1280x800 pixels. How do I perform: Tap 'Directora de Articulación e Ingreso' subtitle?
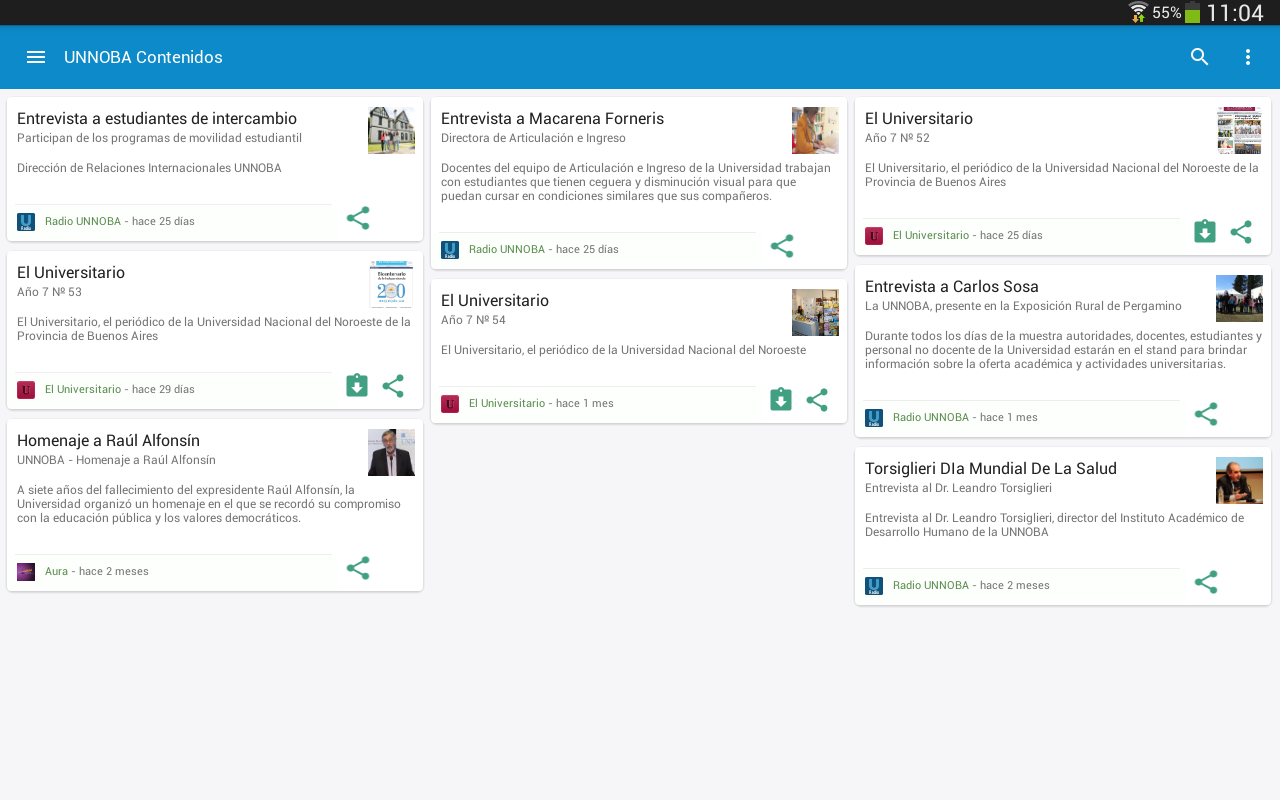(x=534, y=138)
